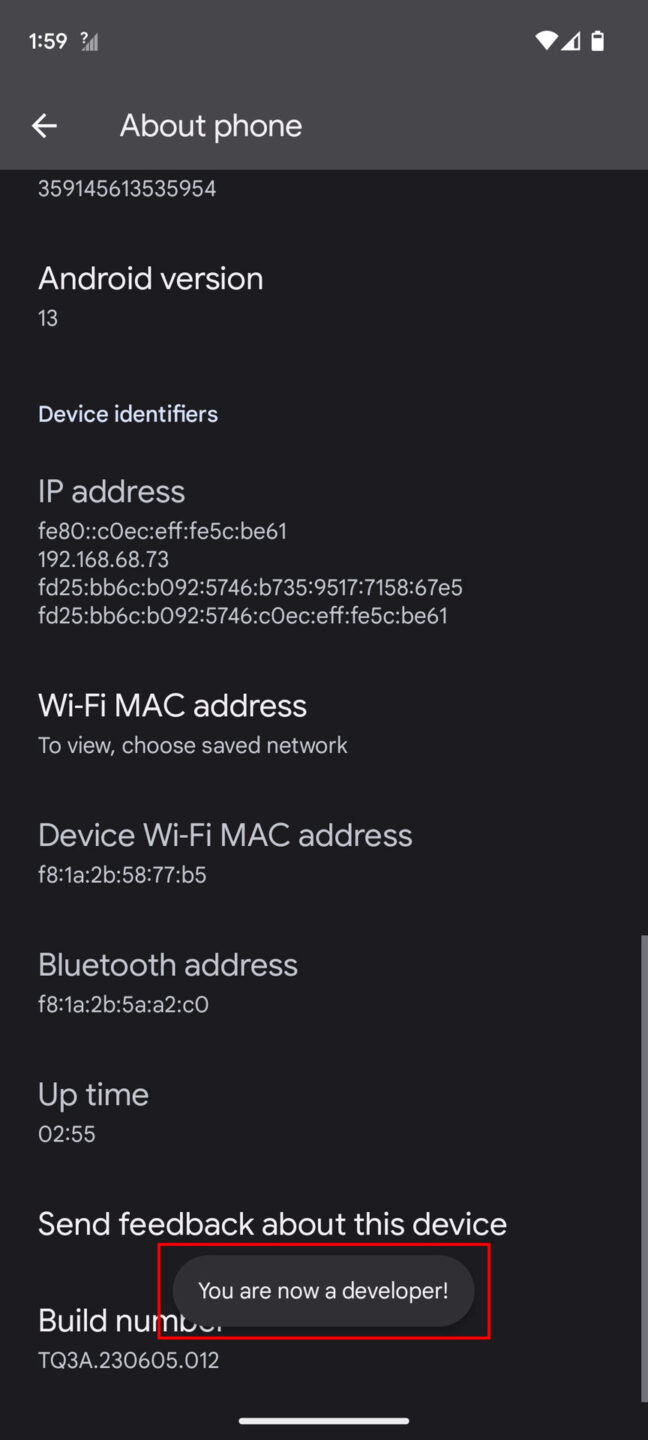Tap the Wi-Fi MAC address entry
Viewport: 648px width, 1440px height.
pyautogui.click(x=192, y=722)
